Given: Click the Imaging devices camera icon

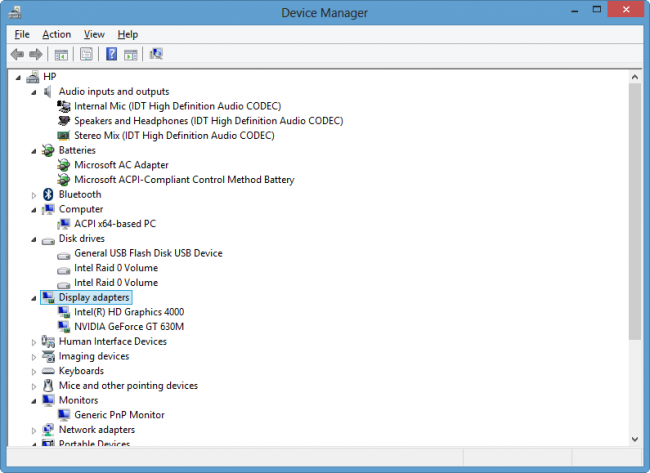Looking at the screenshot, I should (48, 357).
